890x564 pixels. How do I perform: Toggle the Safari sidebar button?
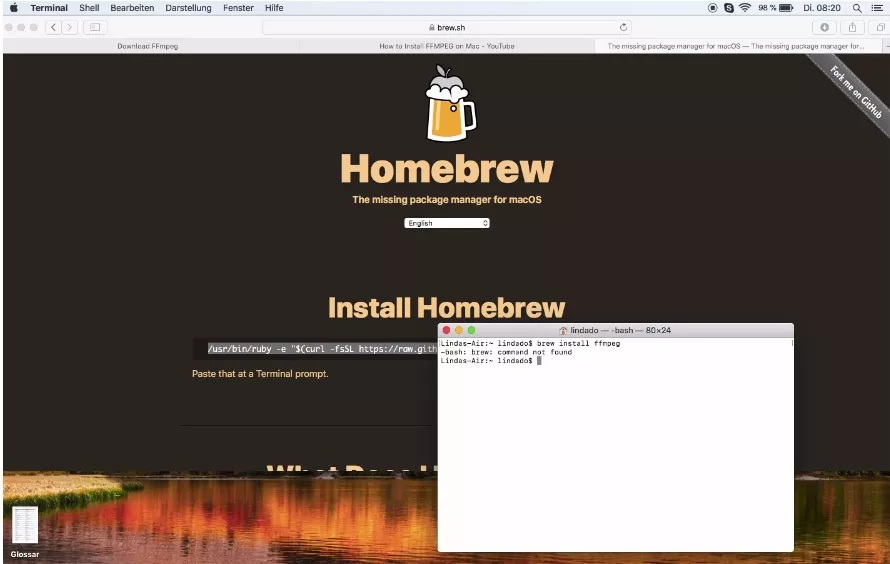point(95,27)
